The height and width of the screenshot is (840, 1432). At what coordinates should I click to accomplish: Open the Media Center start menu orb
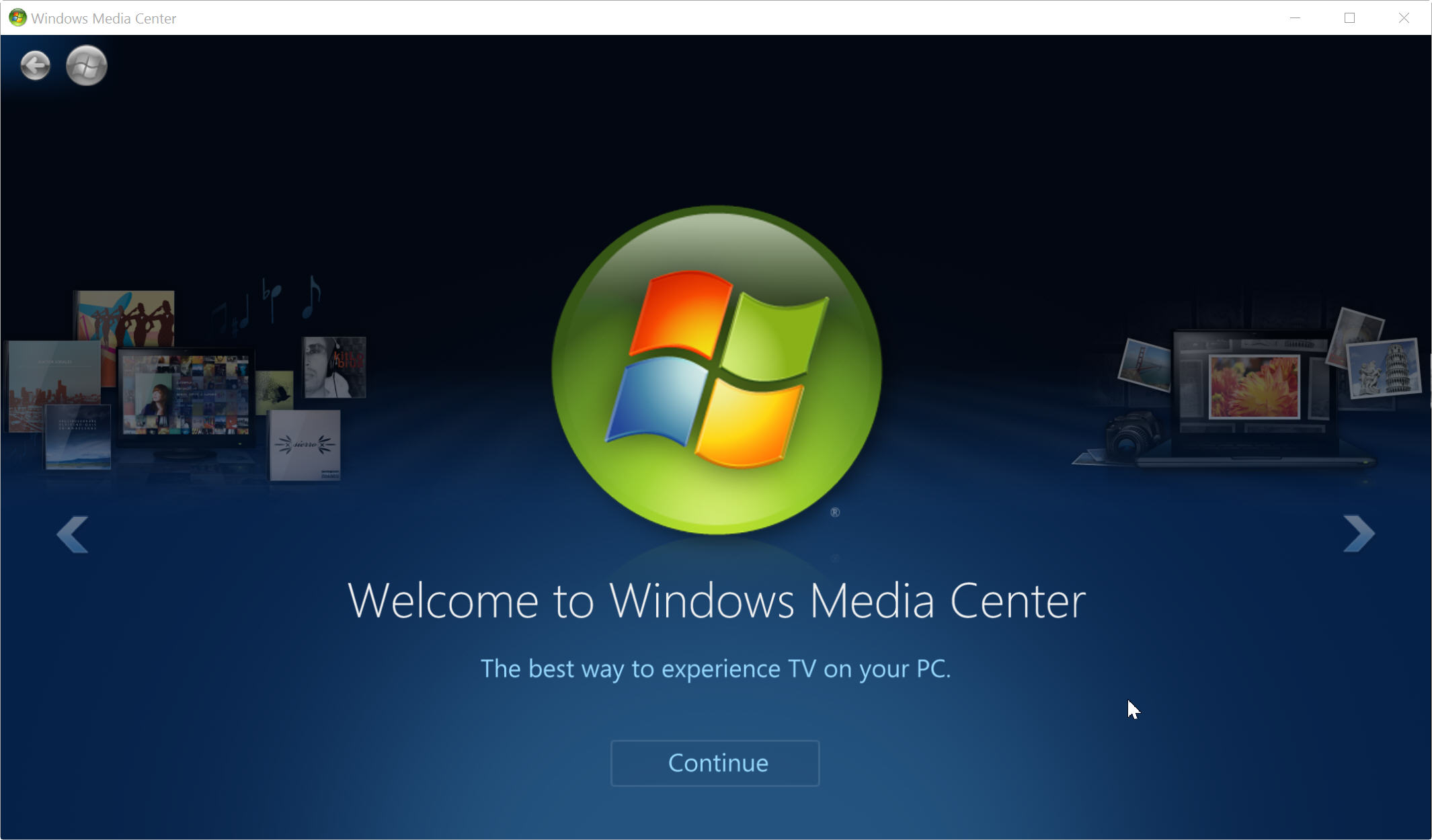[x=87, y=66]
